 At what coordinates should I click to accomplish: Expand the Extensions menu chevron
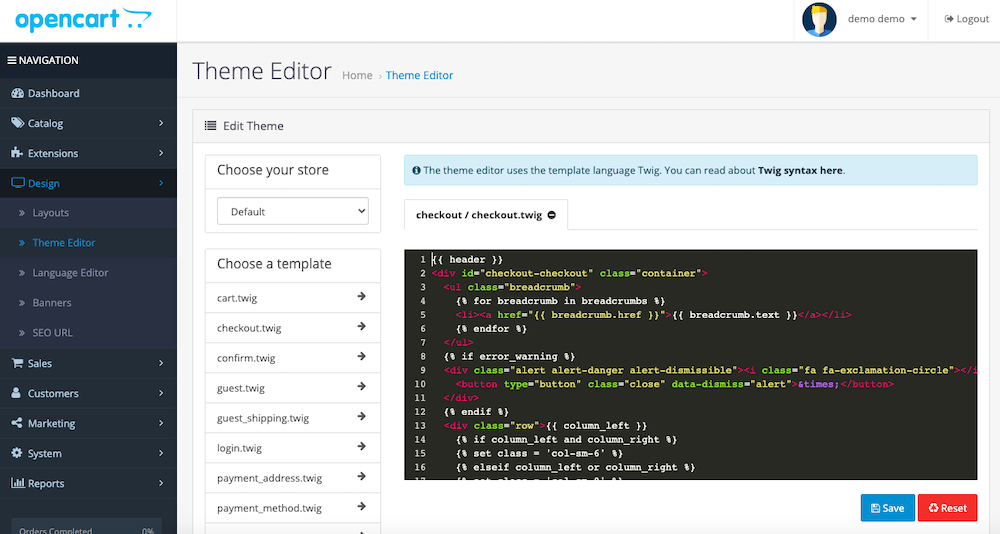(161, 152)
